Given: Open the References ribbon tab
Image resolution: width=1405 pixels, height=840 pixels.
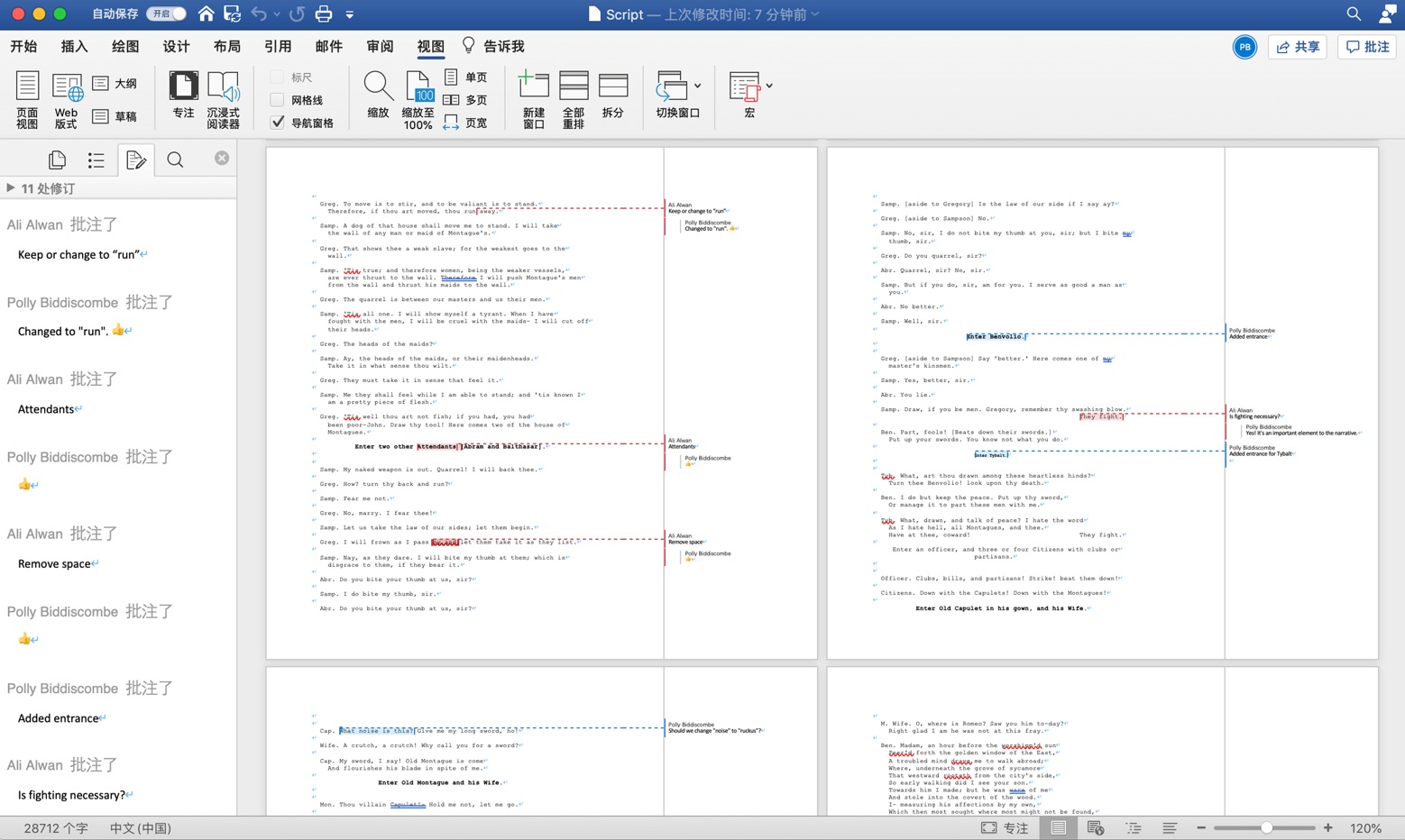Looking at the screenshot, I should pyautogui.click(x=278, y=46).
